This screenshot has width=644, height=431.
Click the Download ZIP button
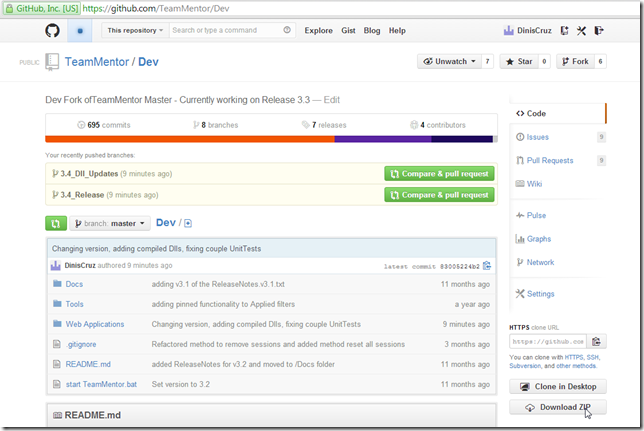(x=557, y=407)
